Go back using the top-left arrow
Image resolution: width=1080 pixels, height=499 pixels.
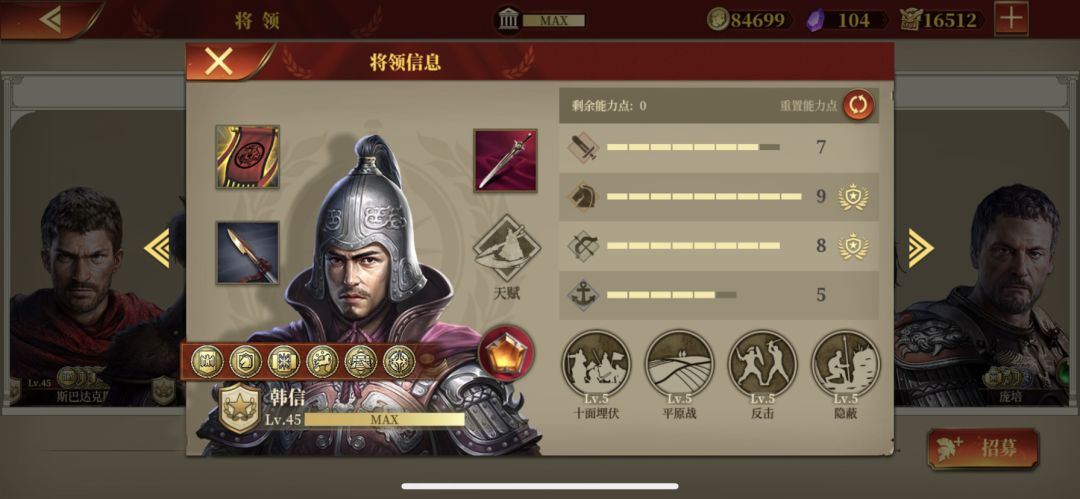pyautogui.click(x=50, y=19)
